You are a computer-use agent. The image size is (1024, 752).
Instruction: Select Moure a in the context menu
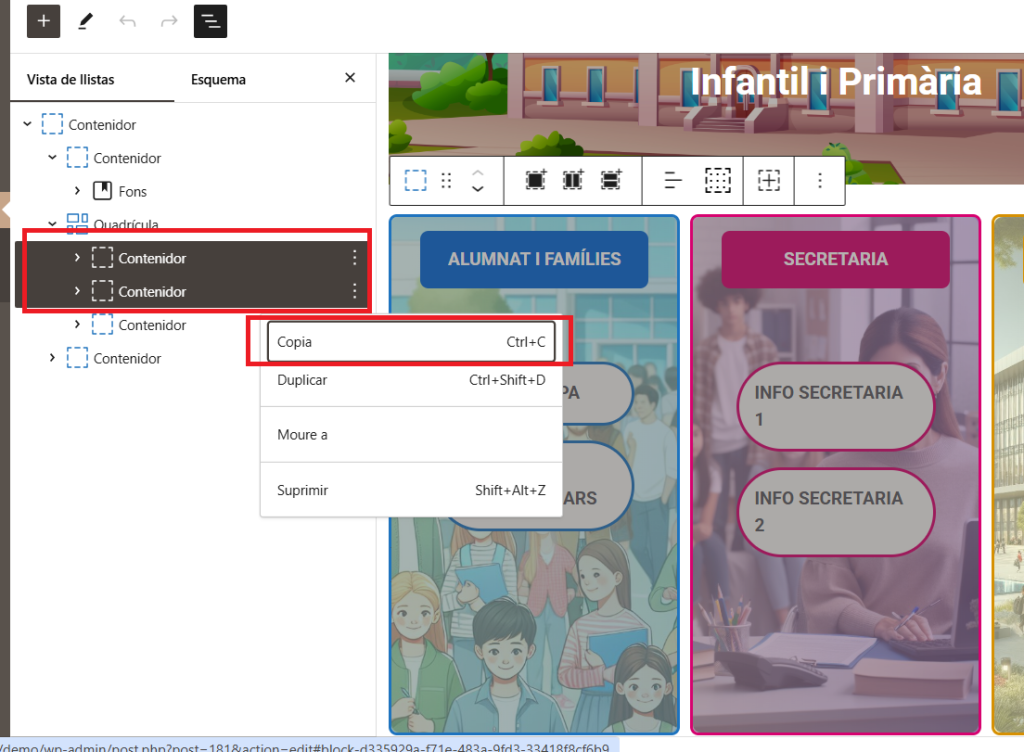point(411,435)
